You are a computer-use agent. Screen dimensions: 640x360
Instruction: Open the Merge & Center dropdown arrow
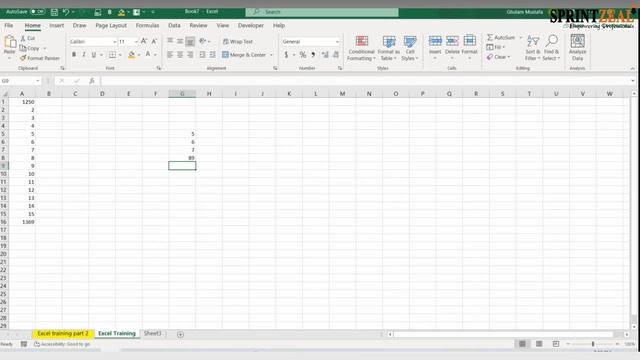coord(271,55)
